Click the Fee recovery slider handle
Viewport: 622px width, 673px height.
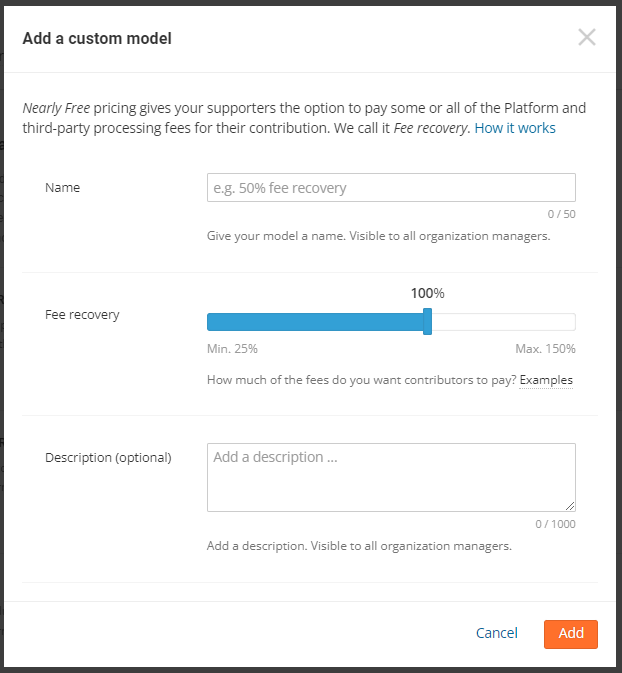(x=427, y=322)
